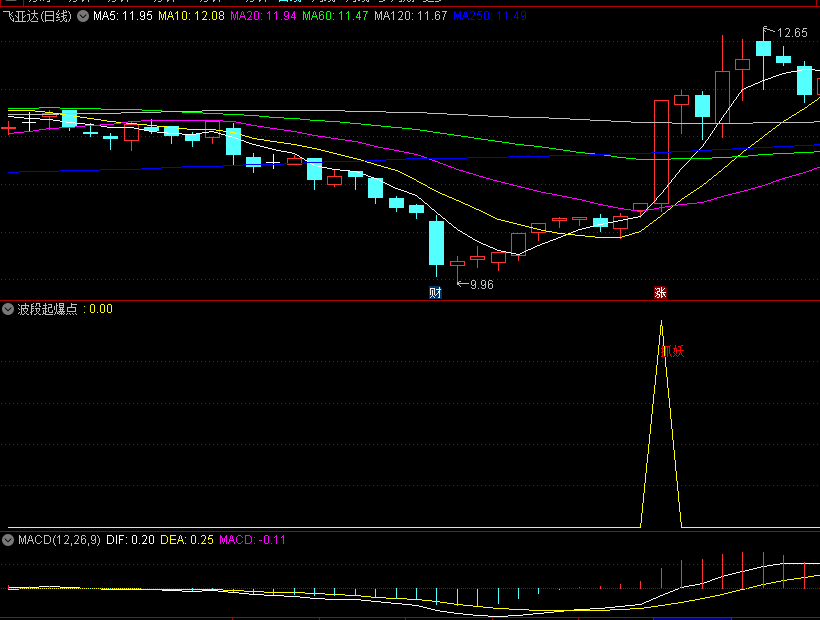Screen dimensions: 820x620
Task: Click the MA5: 11.95 label
Action: pyautogui.click(x=123, y=16)
